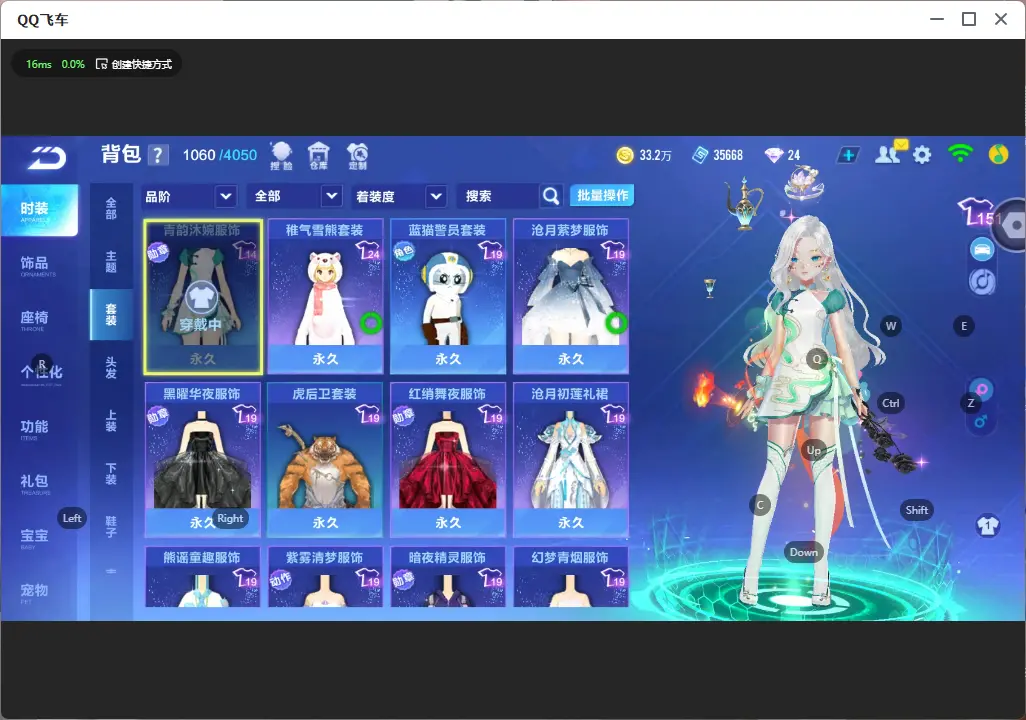Open the settings gear icon
The width and height of the screenshot is (1026, 720).
(922, 155)
